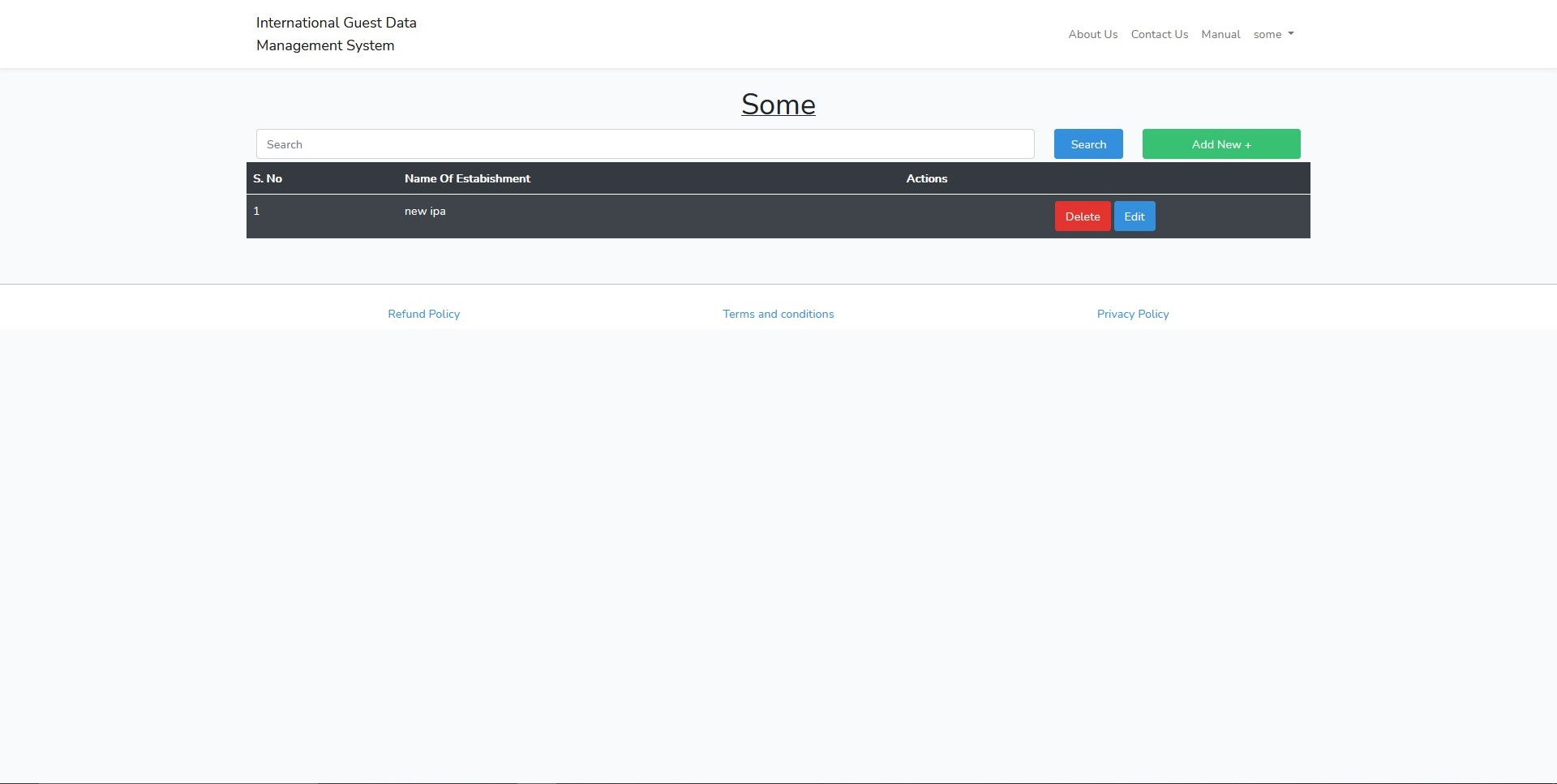Click the green Add New + button
This screenshot has width=1557, height=784.
pyautogui.click(x=1220, y=144)
